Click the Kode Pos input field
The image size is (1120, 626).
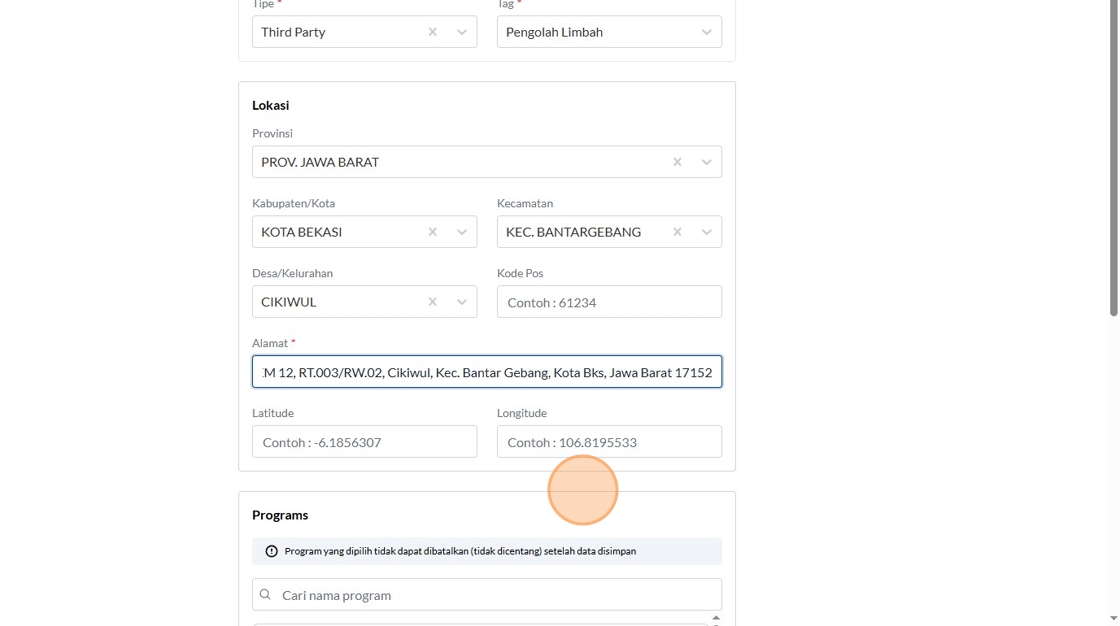click(x=609, y=302)
